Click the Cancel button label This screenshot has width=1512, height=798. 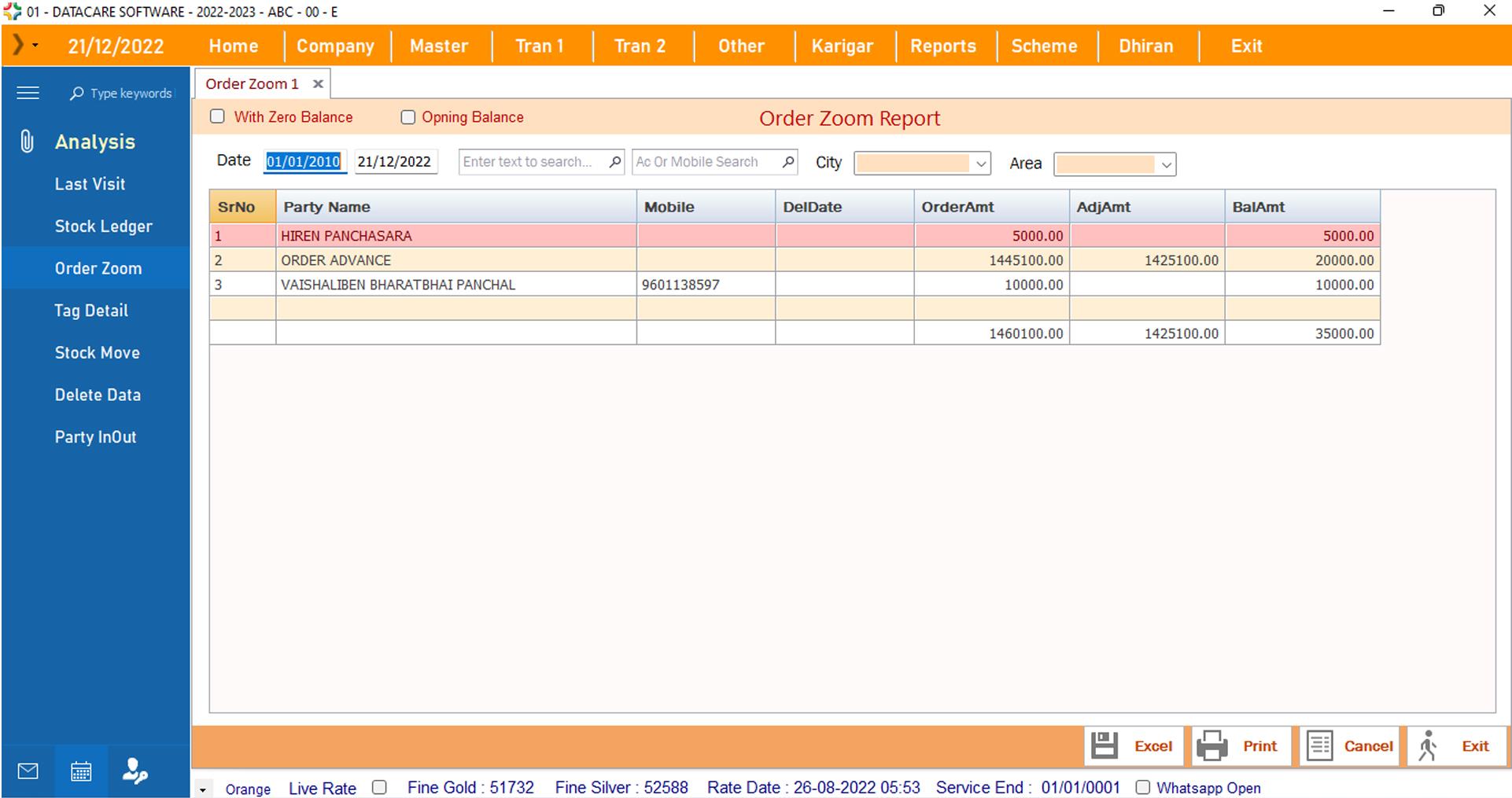(1369, 746)
